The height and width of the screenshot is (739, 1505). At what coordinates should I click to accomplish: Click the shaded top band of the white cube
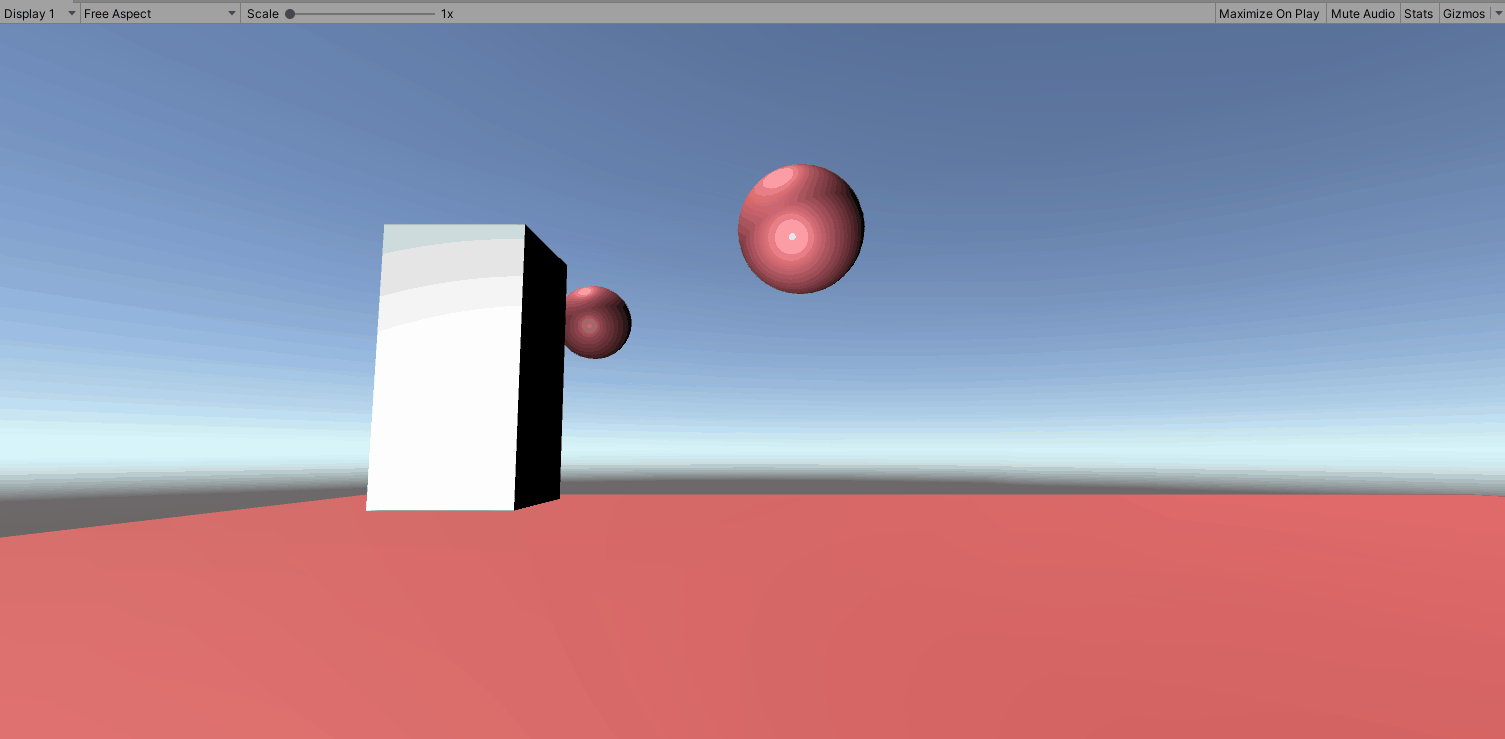[453, 232]
